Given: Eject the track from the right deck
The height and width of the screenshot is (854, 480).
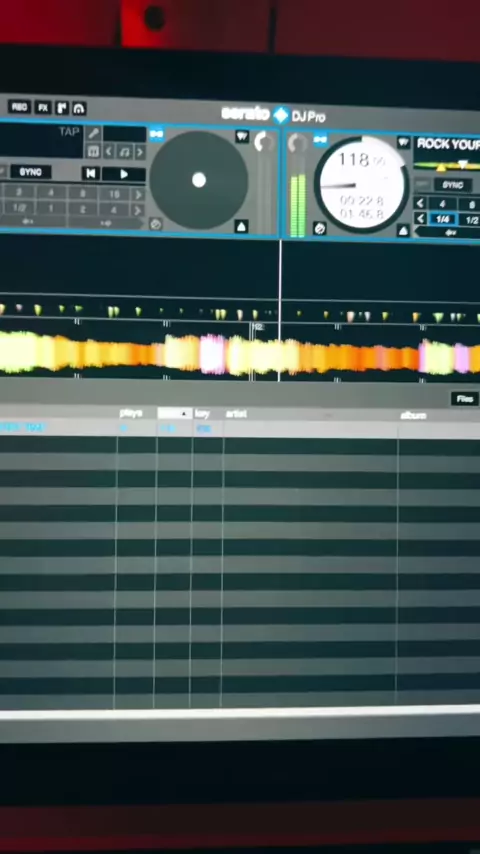Looking at the screenshot, I should pyautogui.click(x=403, y=231).
